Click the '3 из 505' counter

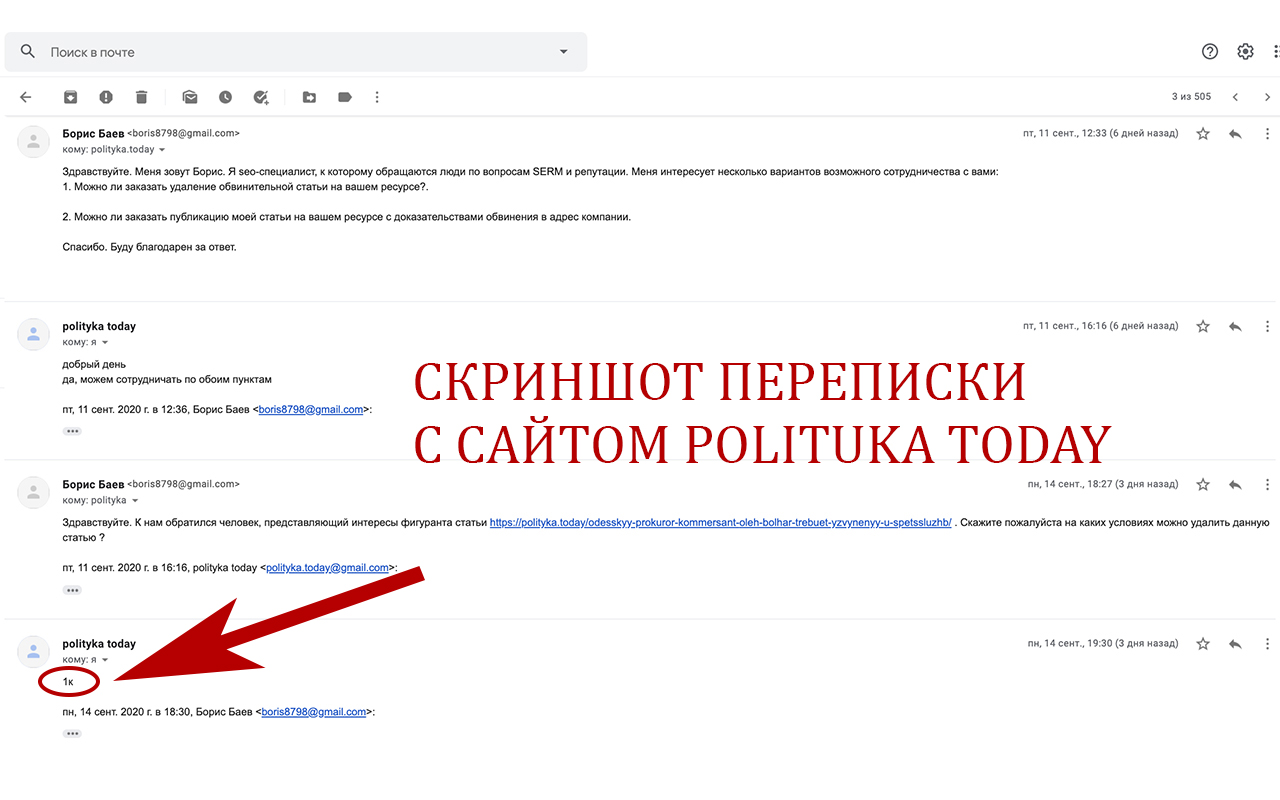[x=1191, y=97]
